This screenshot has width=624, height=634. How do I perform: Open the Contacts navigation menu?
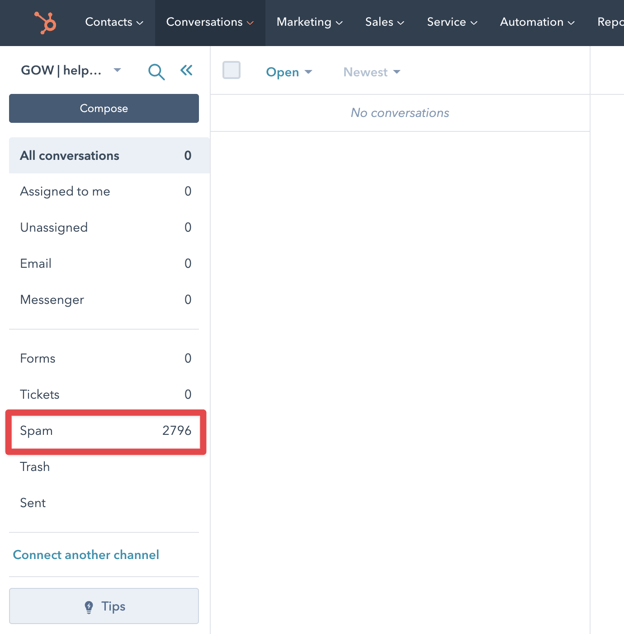(x=114, y=22)
